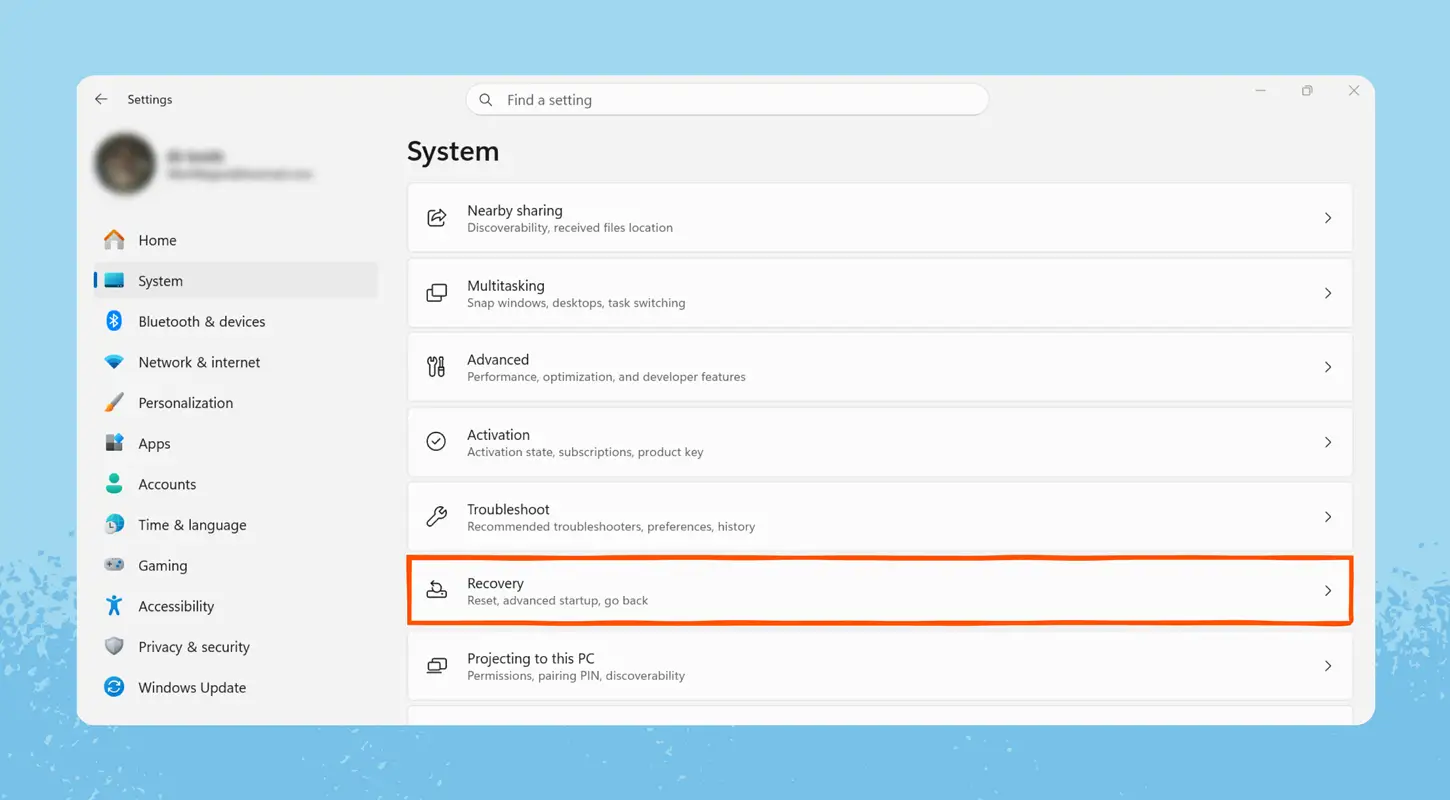1450x800 pixels.
Task: Click the Advanced tools icon
Action: coord(437,367)
